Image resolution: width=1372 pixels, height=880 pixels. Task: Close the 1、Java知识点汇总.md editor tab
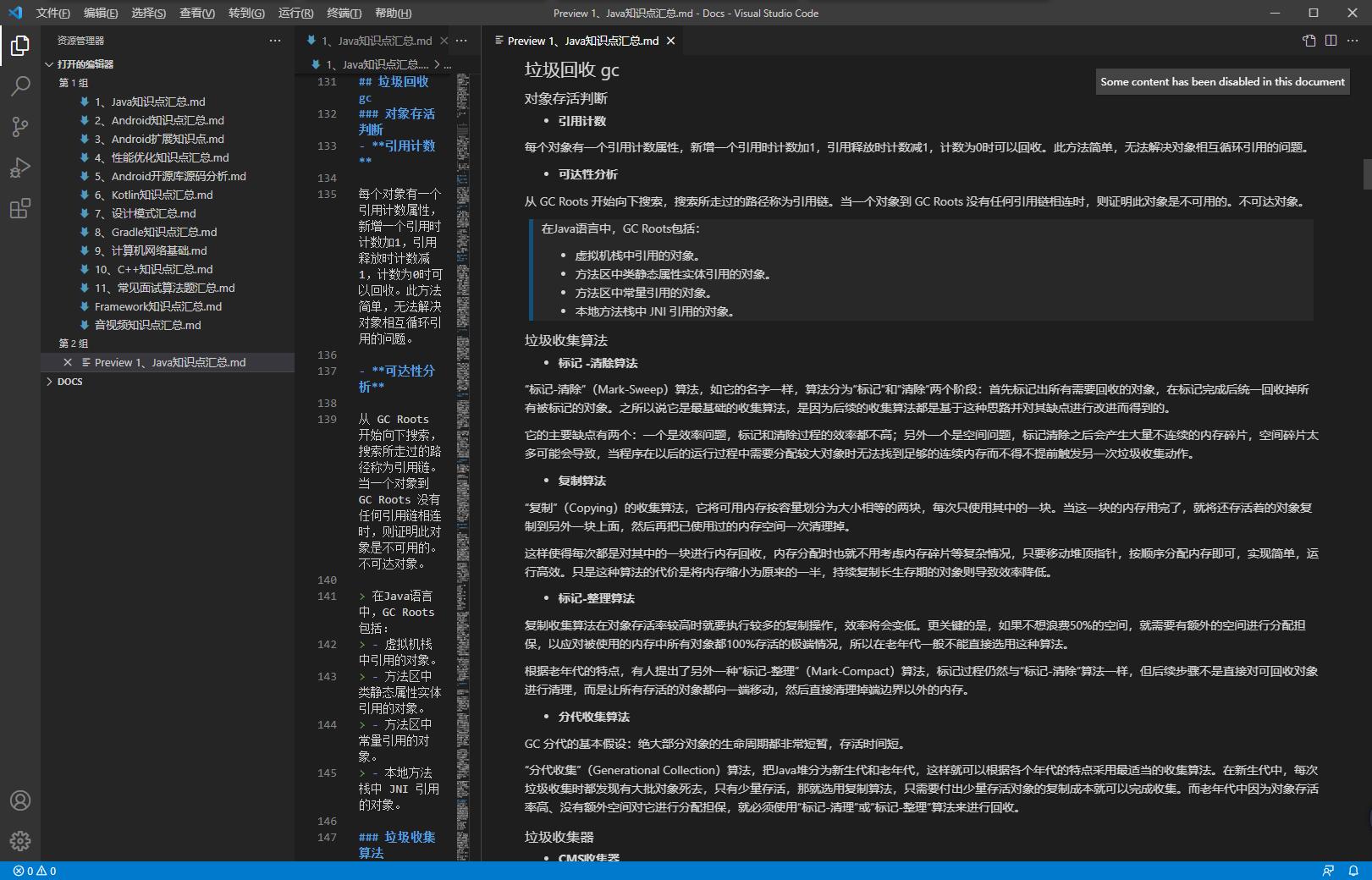pos(446,40)
